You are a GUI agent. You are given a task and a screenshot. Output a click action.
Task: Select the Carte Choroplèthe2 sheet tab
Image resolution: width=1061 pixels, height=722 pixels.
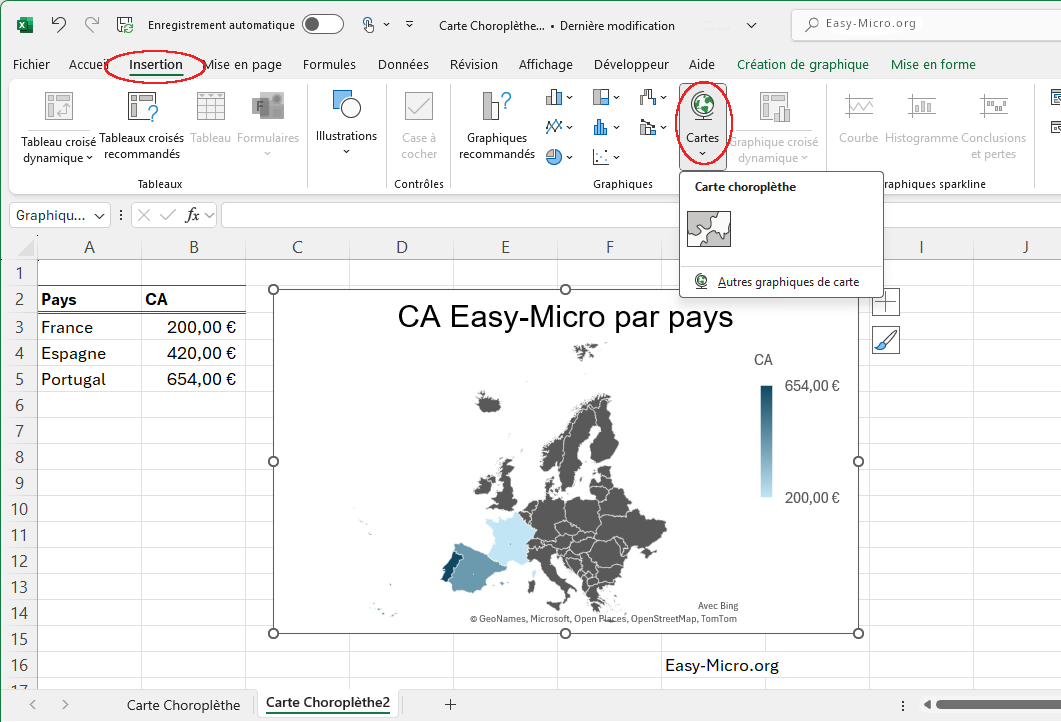point(328,702)
